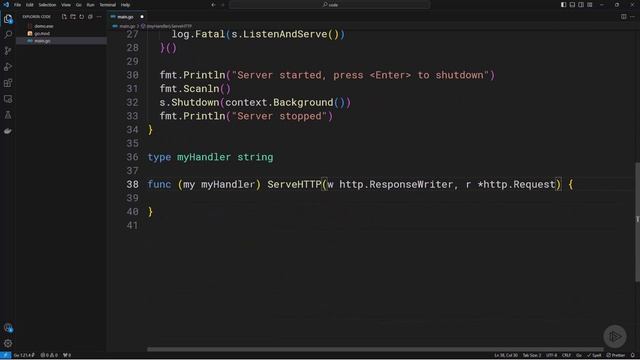640x360 pixels.
Task: Open demo.exe in the Explorer
Action: click(x=44, y=26)
